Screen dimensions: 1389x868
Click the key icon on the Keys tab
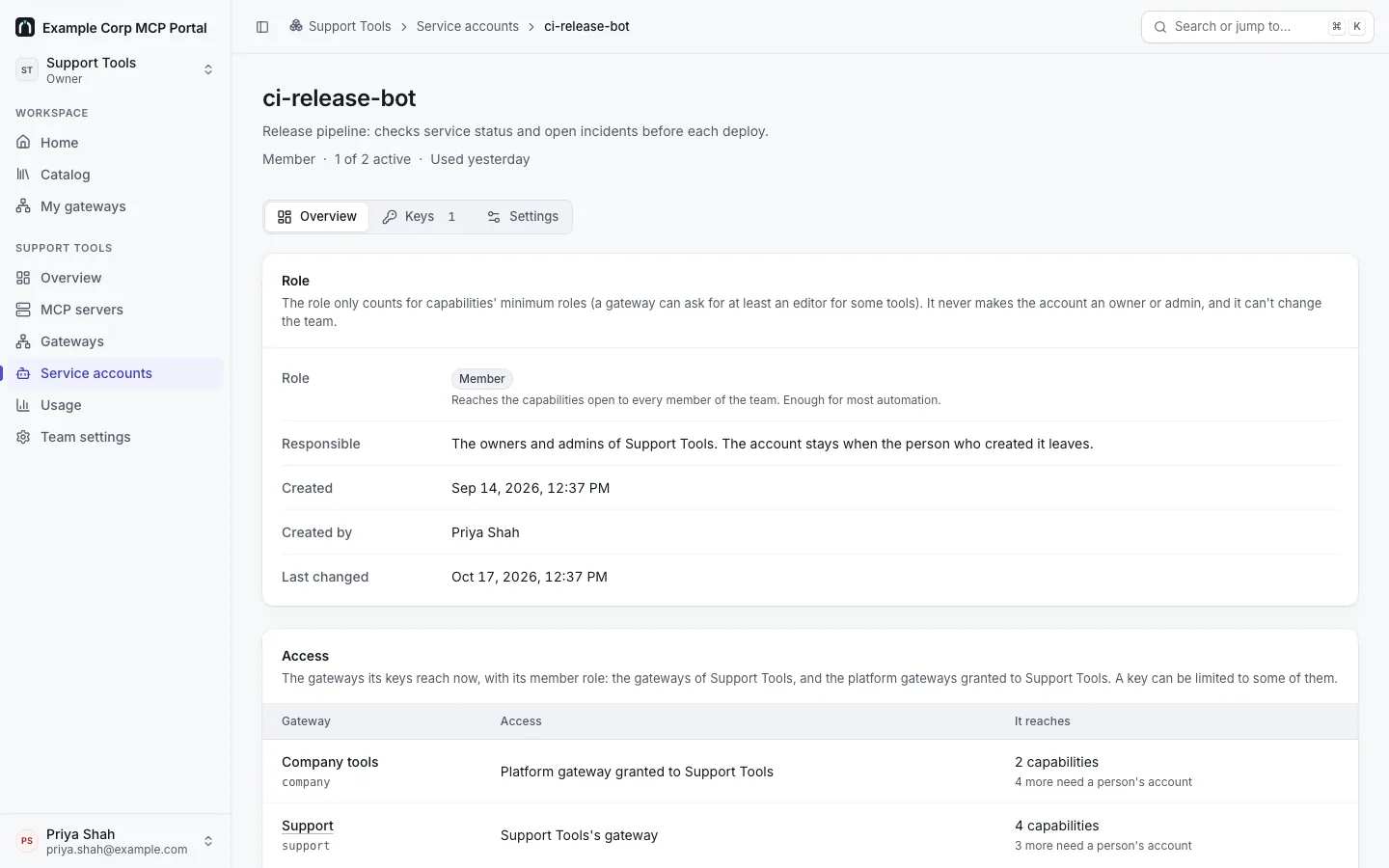tap(390, 217)
